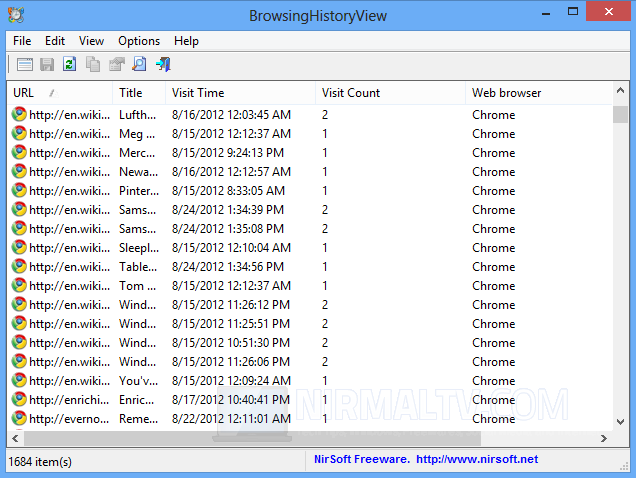Select visit time 8/15/2012 9:24:13 PM
Image resolution: width=636 pixels, height=478 pixels.
(x=228, y=153)
